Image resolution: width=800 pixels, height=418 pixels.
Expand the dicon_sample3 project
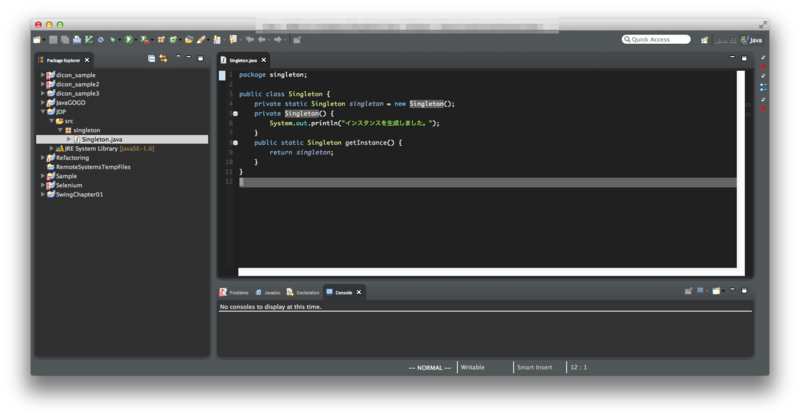pyautogui.click(x=43, y=93)
